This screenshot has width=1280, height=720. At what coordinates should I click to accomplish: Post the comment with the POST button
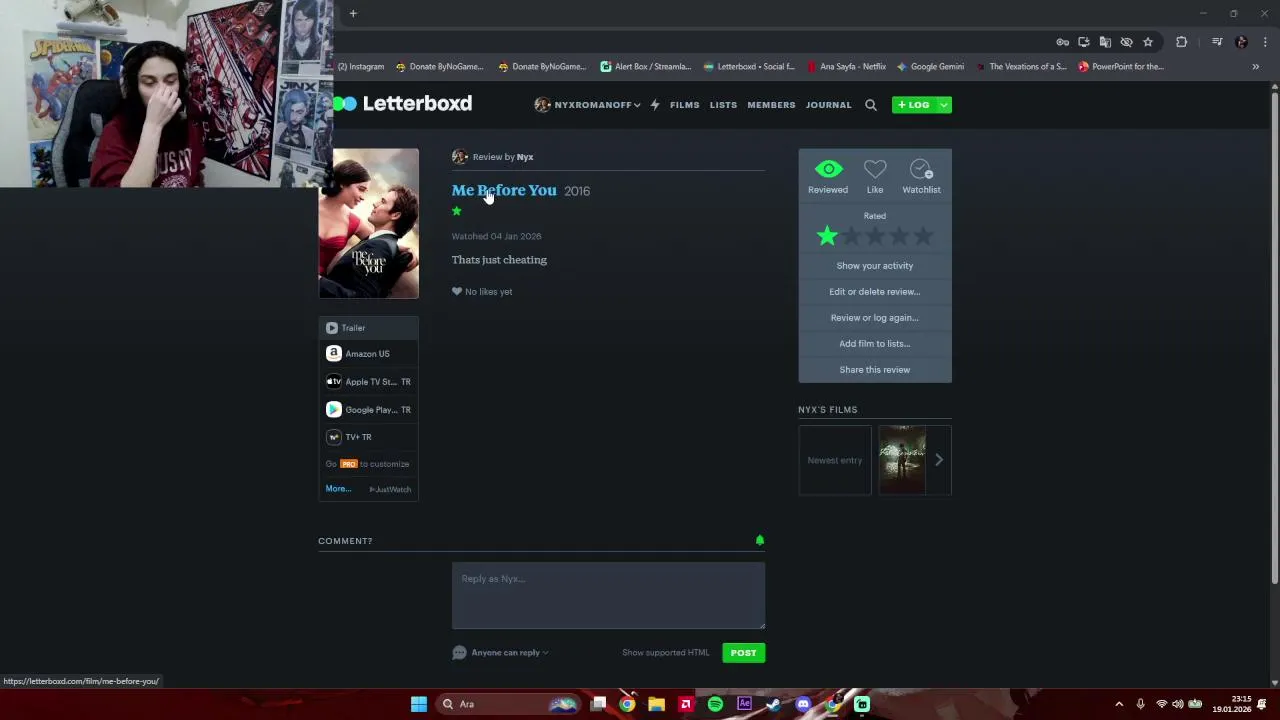click(x=743, y=653)
